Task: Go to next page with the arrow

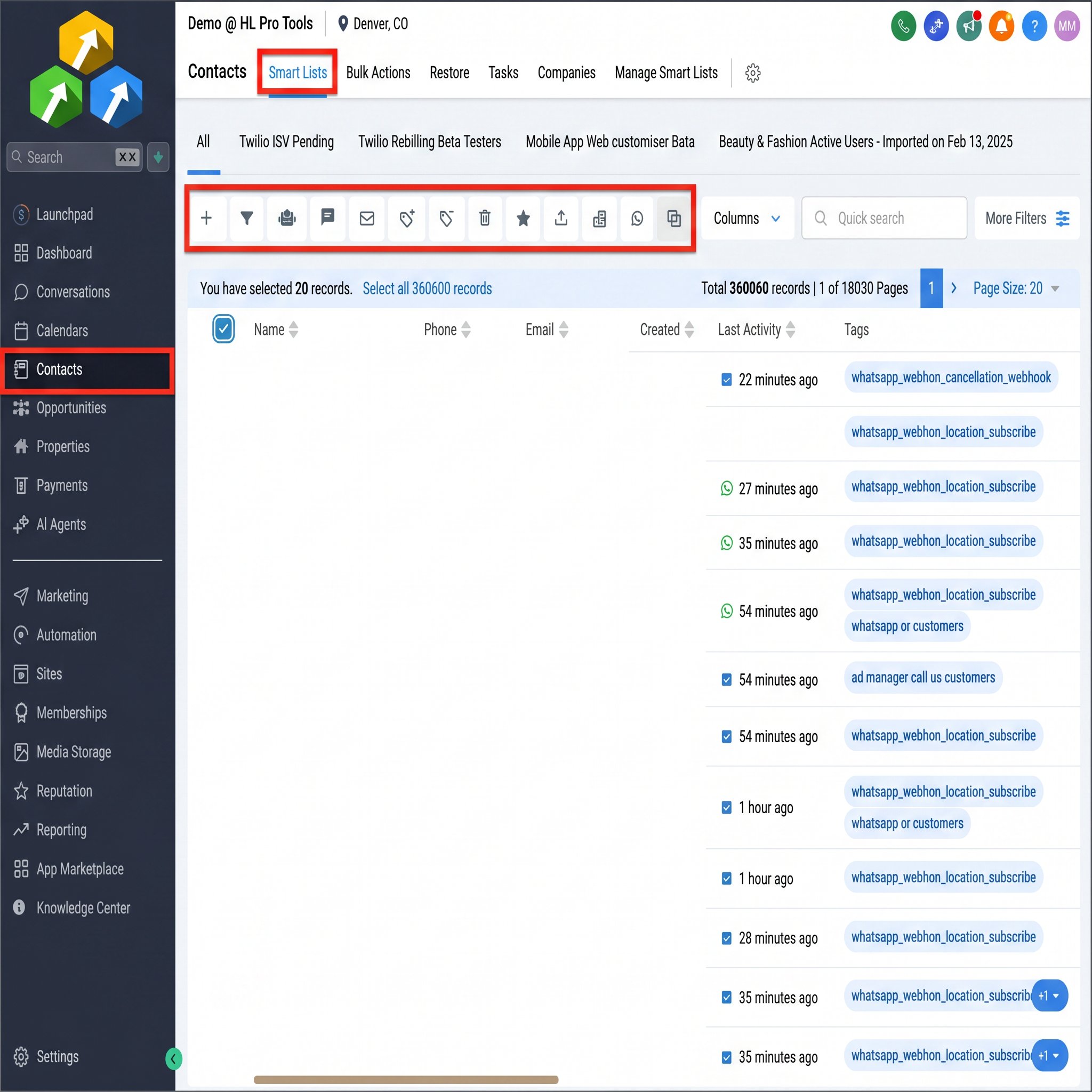Action: pyautogui.click(x=954, y=288)
